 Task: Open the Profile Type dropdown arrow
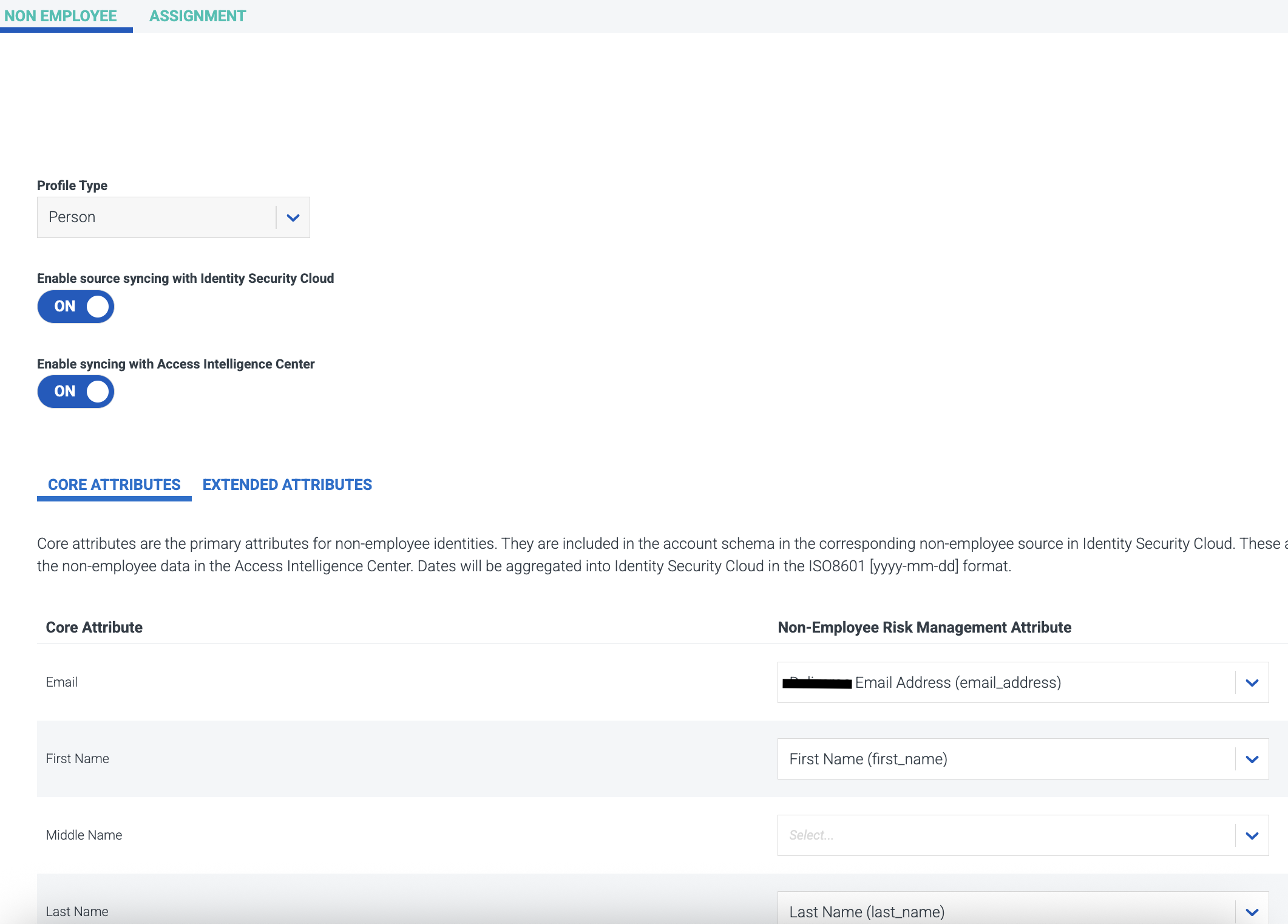293,217
